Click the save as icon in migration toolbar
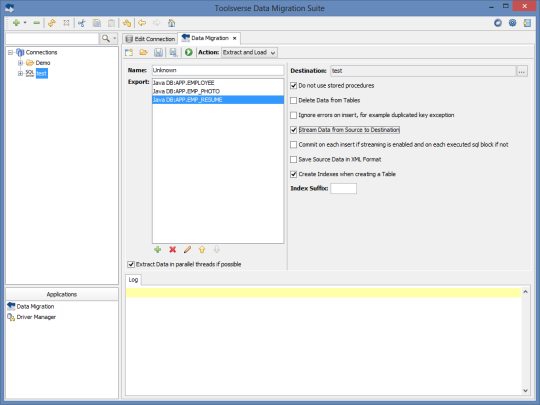Image resolution: width=540 pixels, height=405 pixels. [x=173, y=52]
